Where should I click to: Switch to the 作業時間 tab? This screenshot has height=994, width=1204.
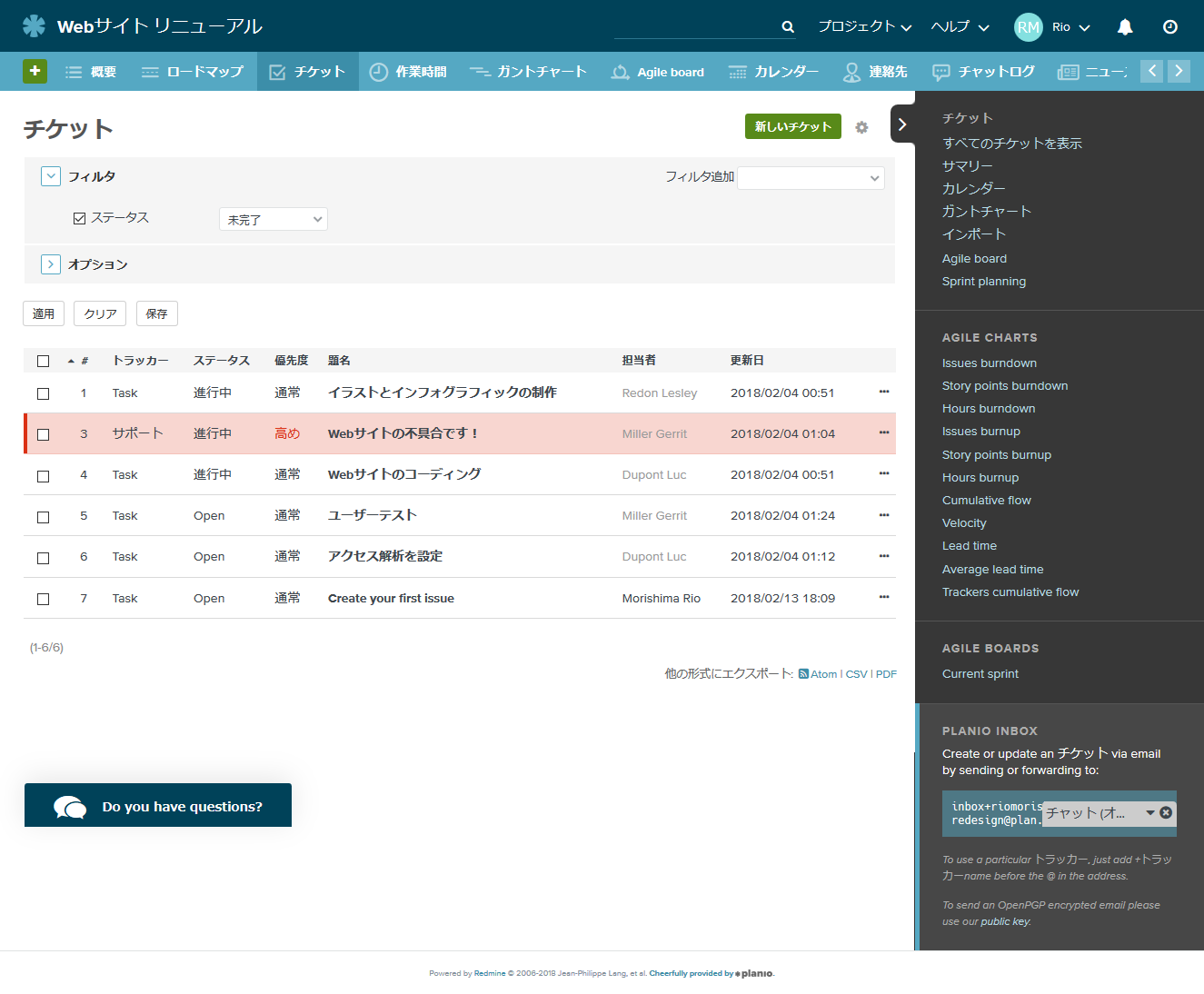click(408, 72)
